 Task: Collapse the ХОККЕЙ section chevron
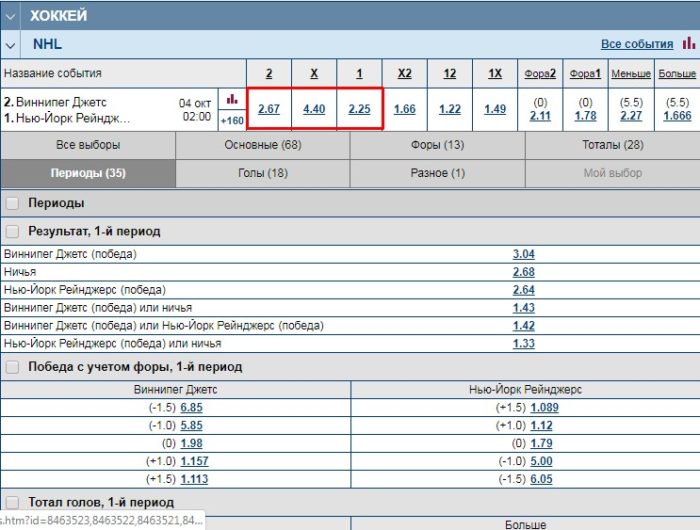(10, 16)
